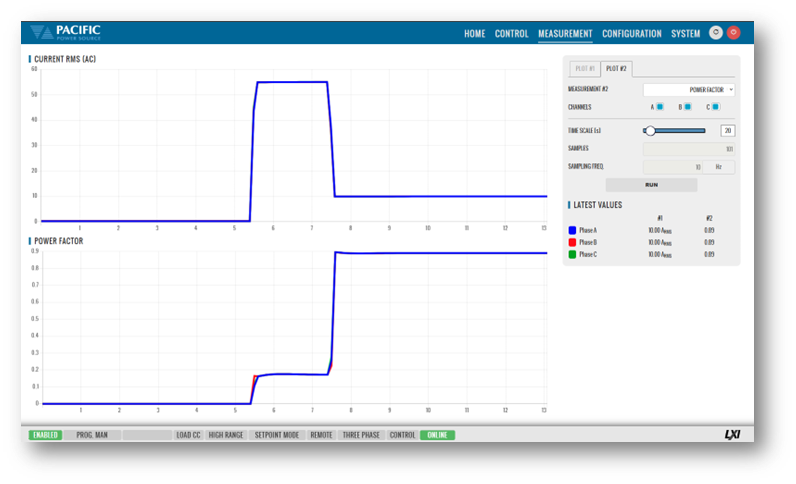Click the ONLINE status indicator

pos(438,435)
